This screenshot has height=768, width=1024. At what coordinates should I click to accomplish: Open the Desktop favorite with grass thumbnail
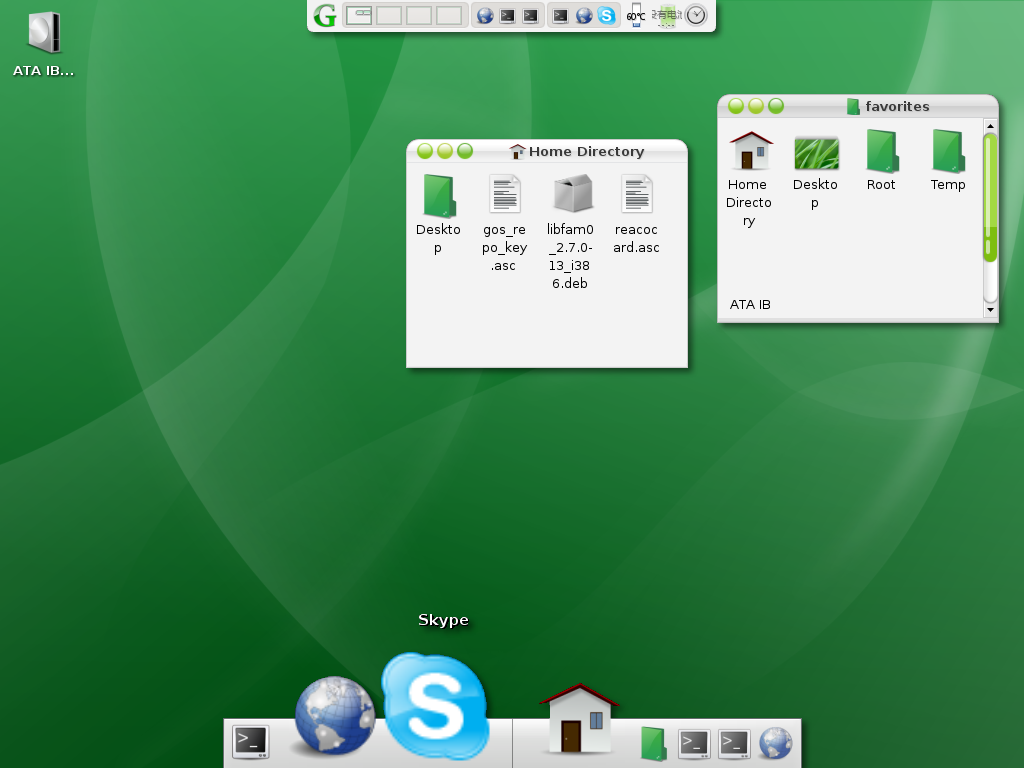click(815, 172)
